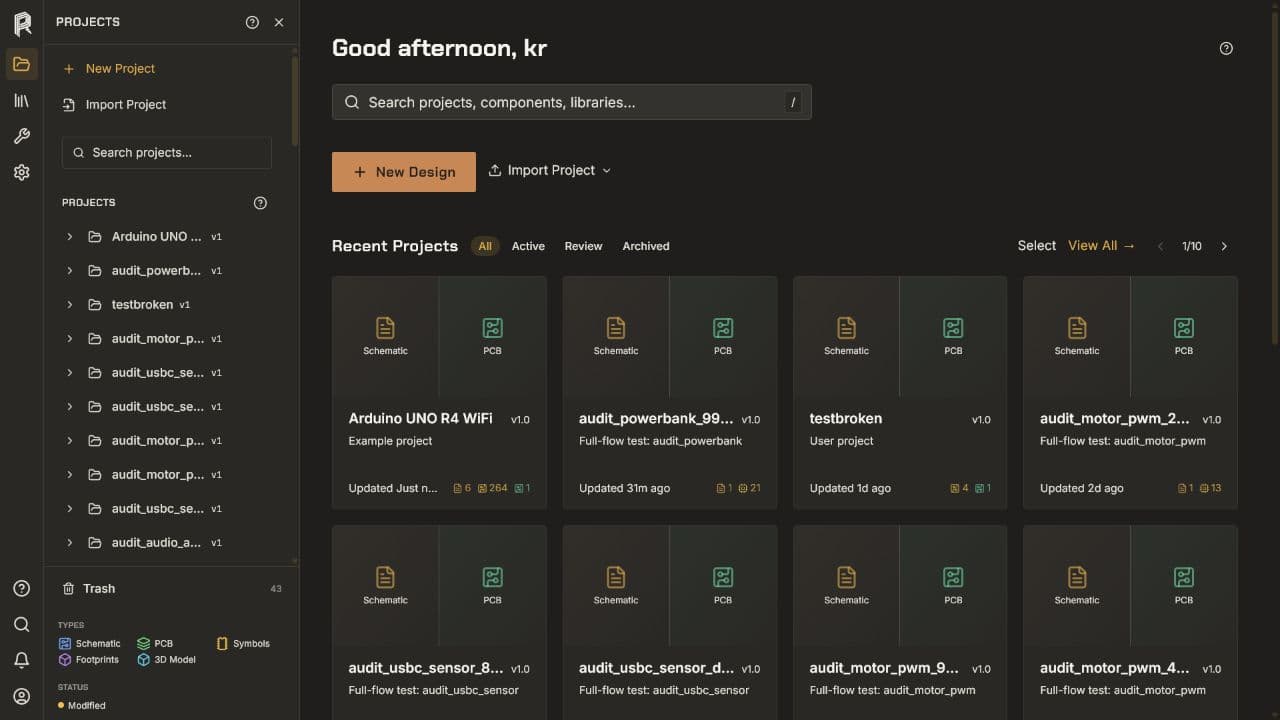The height and width of the screenshot is (720, 1280).
Task: Expand the audit_audio_a... project tree item
Action: pos(69,543)
